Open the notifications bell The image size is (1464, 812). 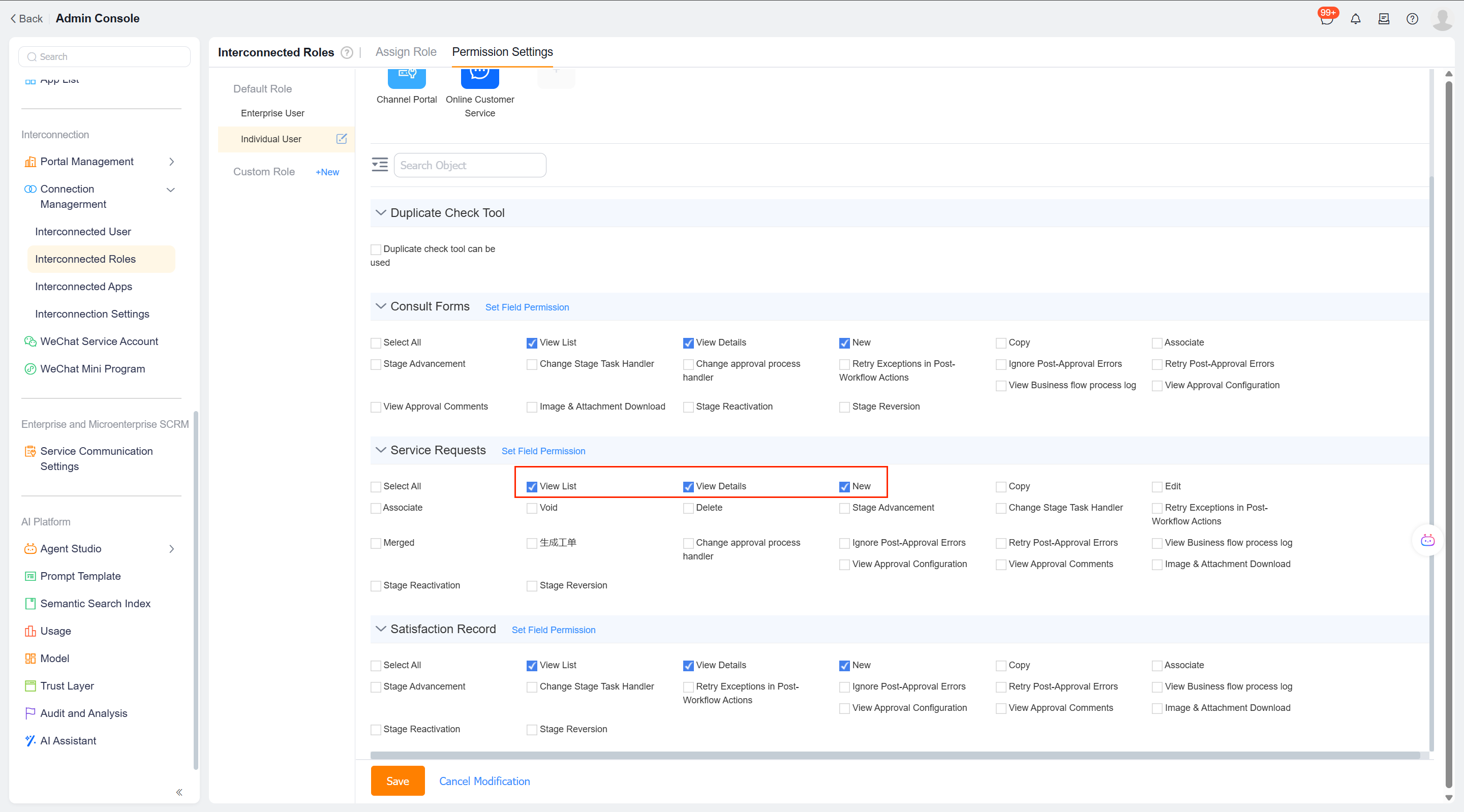(1355, 19)
